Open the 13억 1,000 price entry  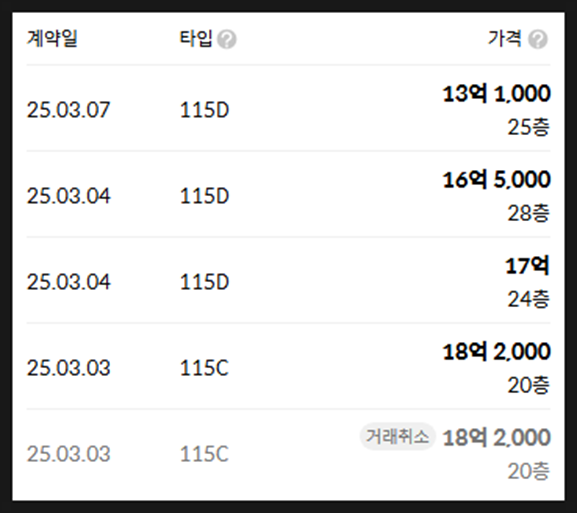pos(496,93)
